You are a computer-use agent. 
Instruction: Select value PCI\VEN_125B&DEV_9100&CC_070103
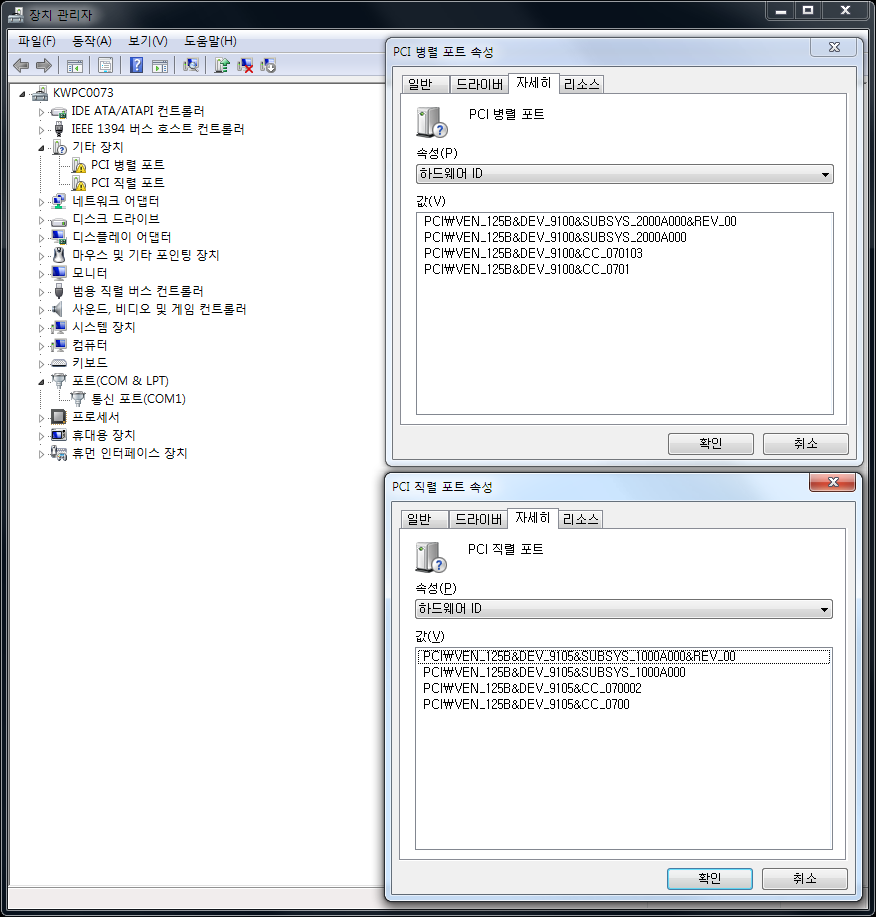(x=533, y=253)
